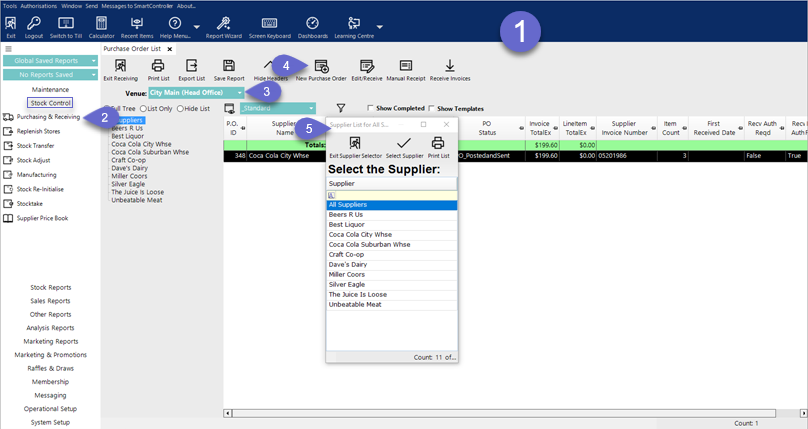This screenshot has width=808, height=429.
Task: Choose the Hide List radio option
Action: point(180,108)
